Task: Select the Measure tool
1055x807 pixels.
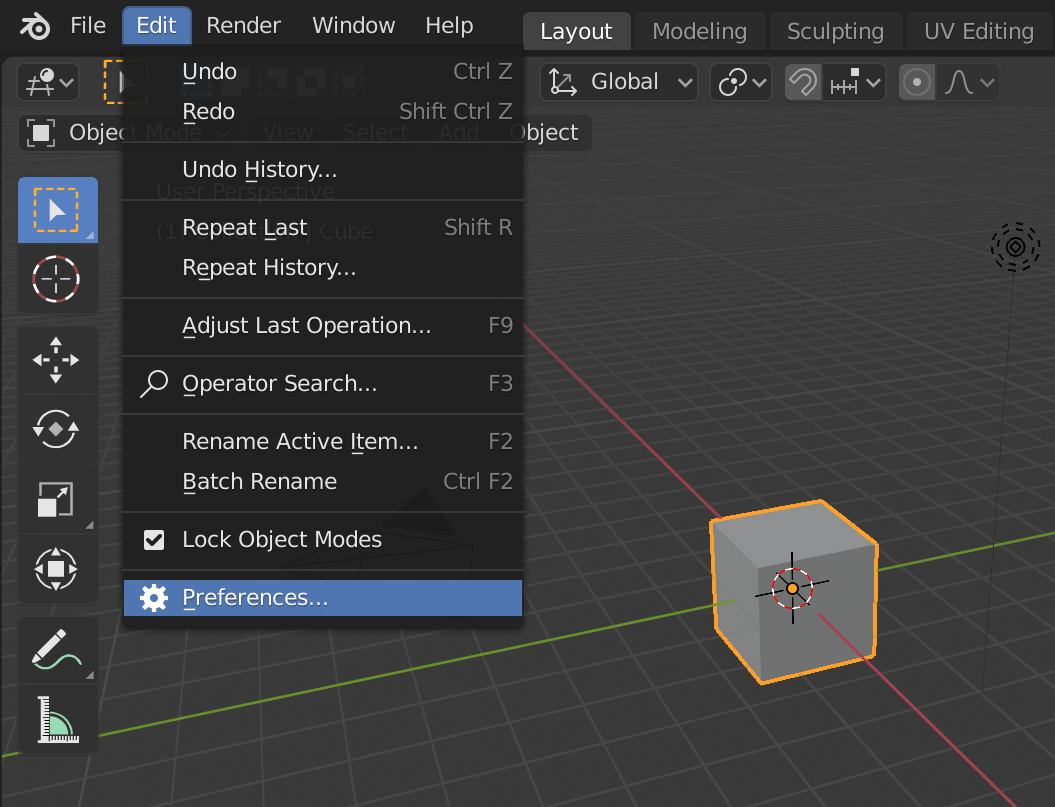Action: (x=57, y=718)
